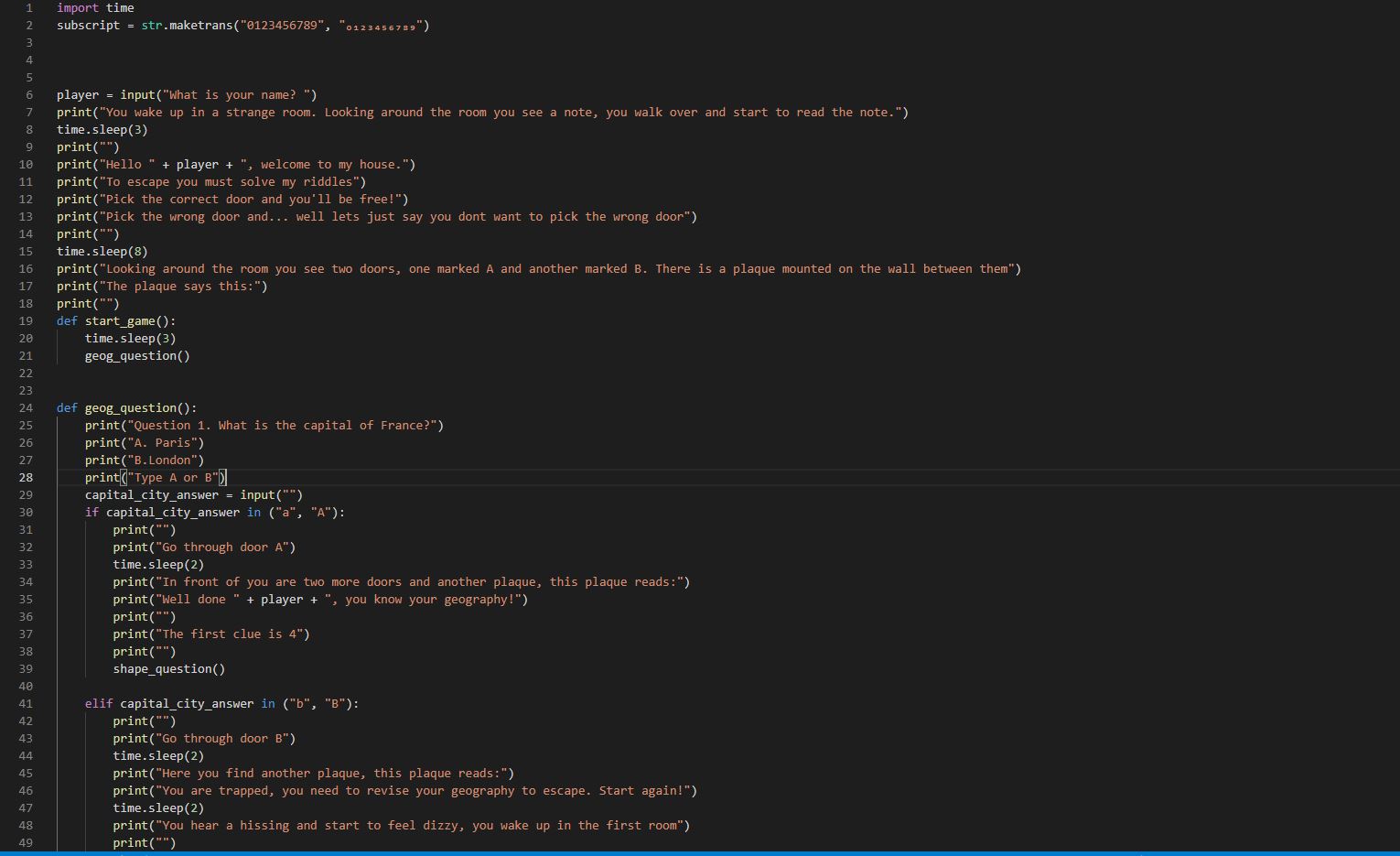Image resolution: width=1400 pixels, height=856 pixels.
Task: Click the shape_question() call
Action: click(169, 669)
